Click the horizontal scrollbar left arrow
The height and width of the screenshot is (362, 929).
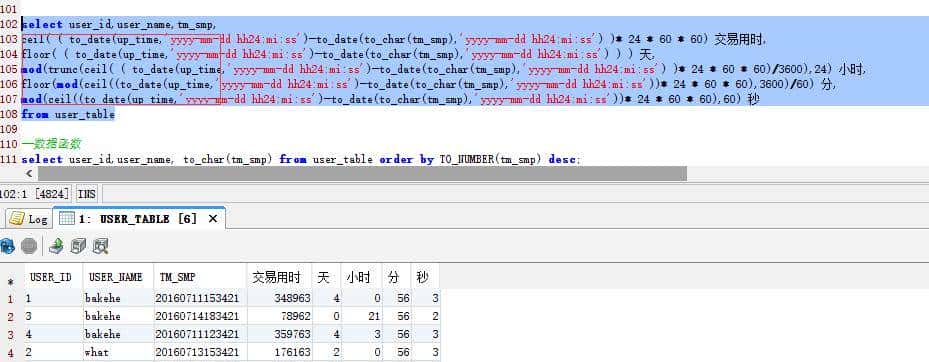pyautogui.click(x=28, y=174)
